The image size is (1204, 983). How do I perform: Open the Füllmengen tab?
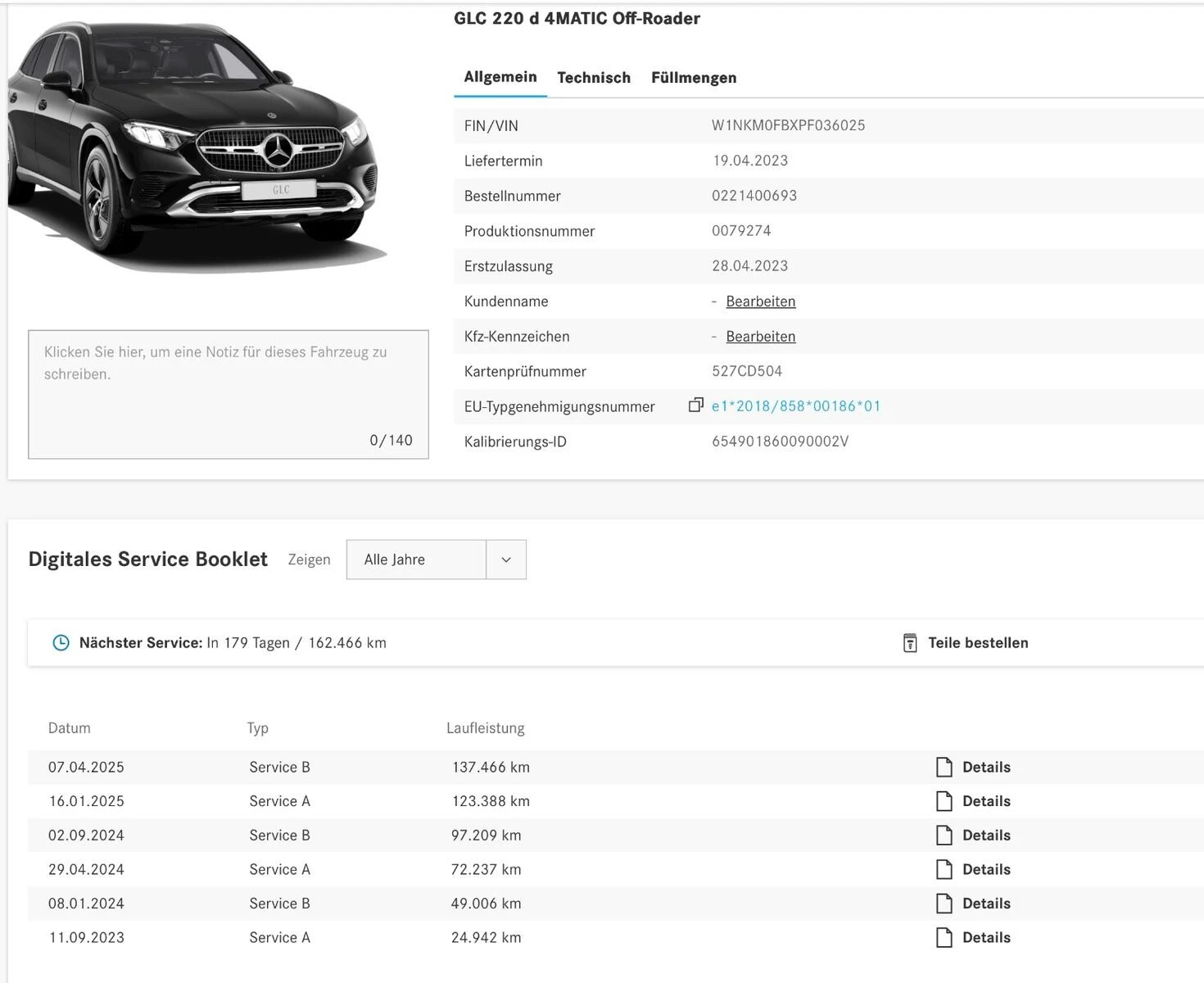pos(694,77)
